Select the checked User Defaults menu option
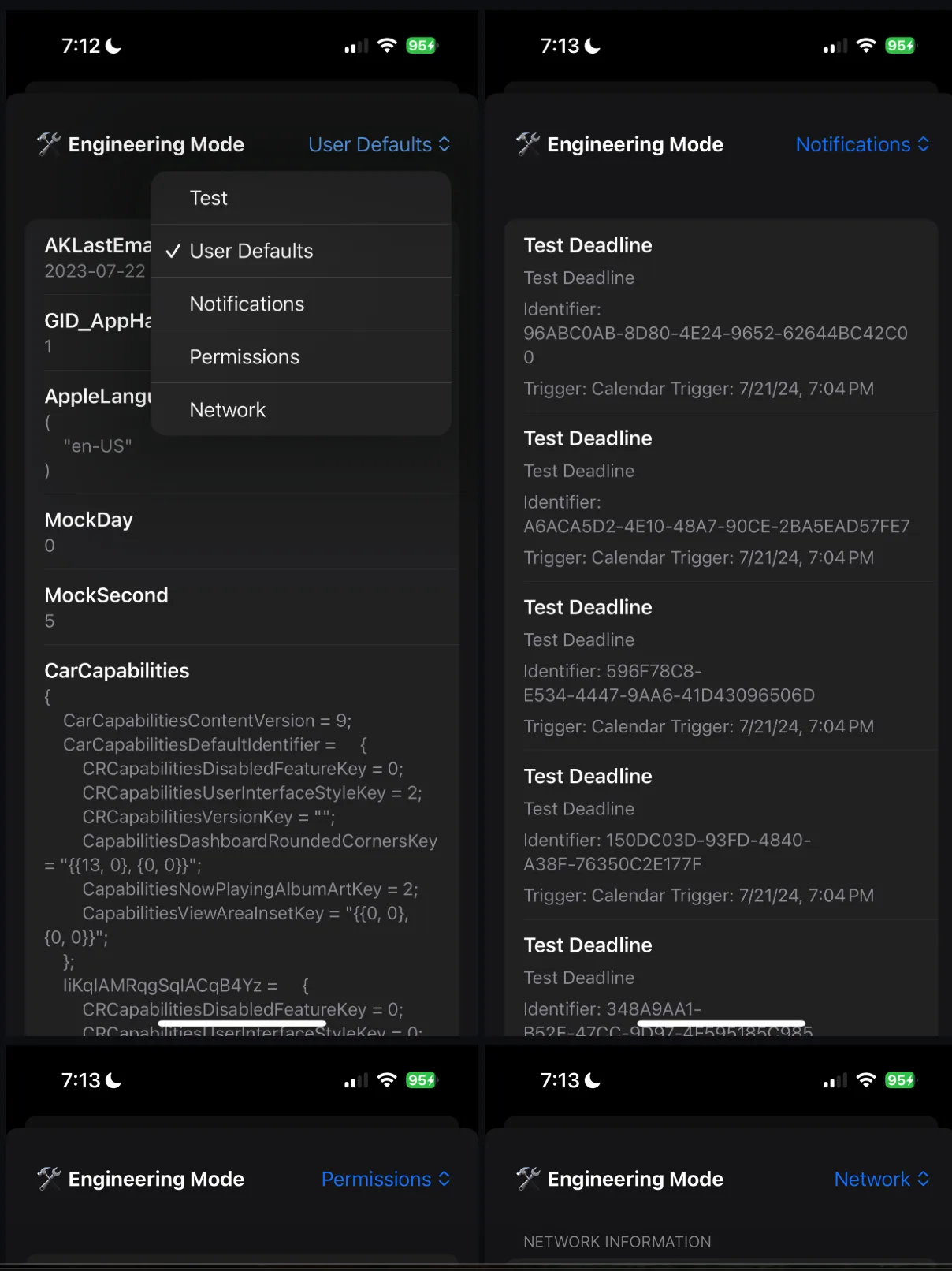Image resolution: width=952 pixels, height=1271 pixels. click(x=251, y=251)
